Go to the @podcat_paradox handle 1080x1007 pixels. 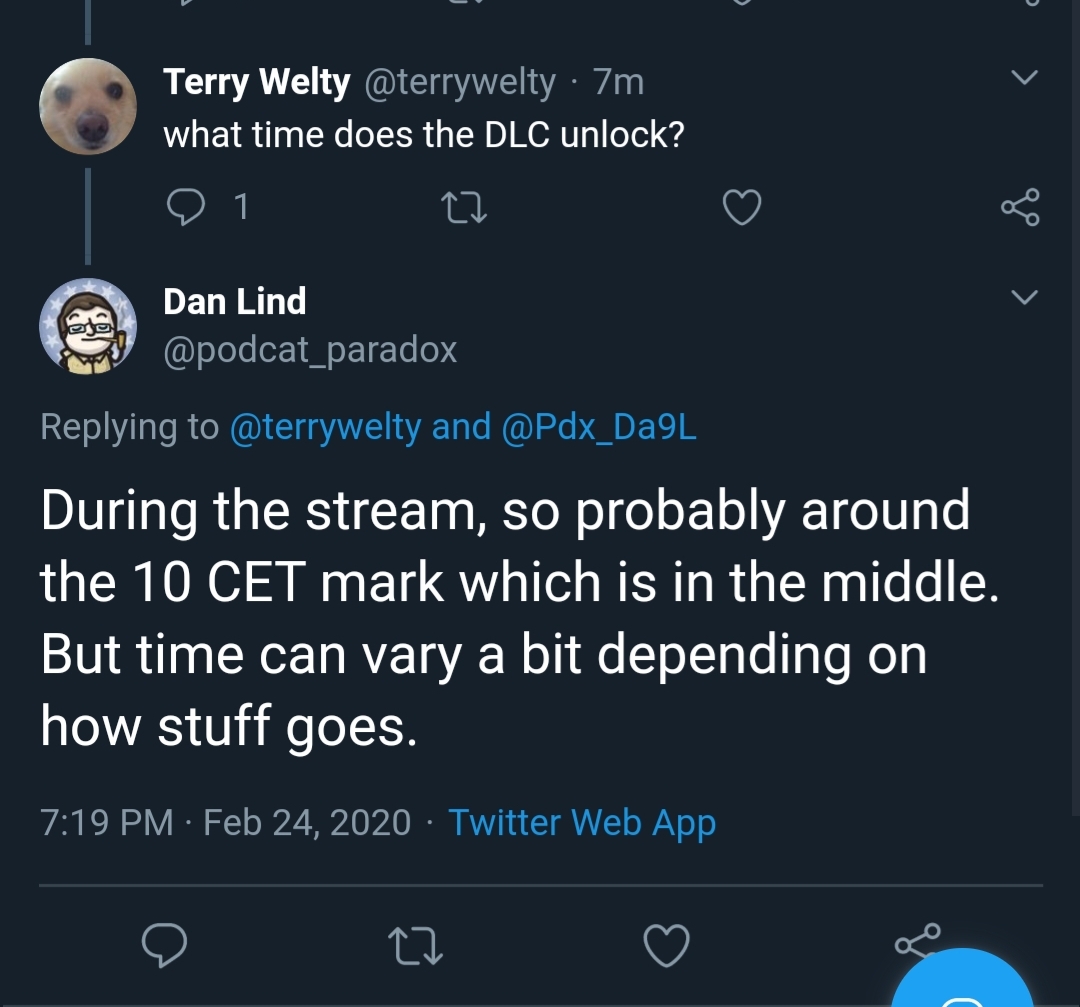pos(310,349)
